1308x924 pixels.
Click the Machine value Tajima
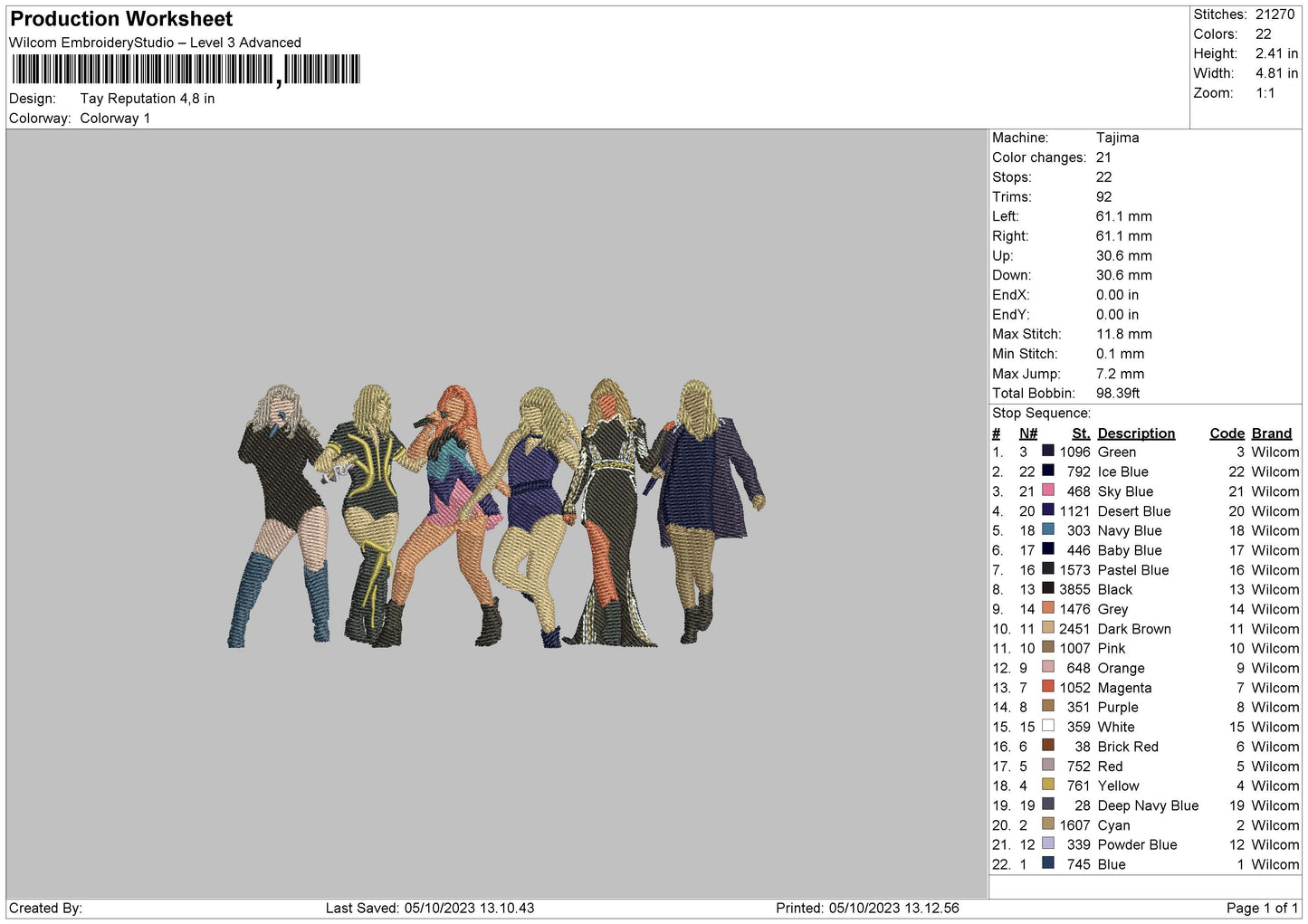[1117, 138]
